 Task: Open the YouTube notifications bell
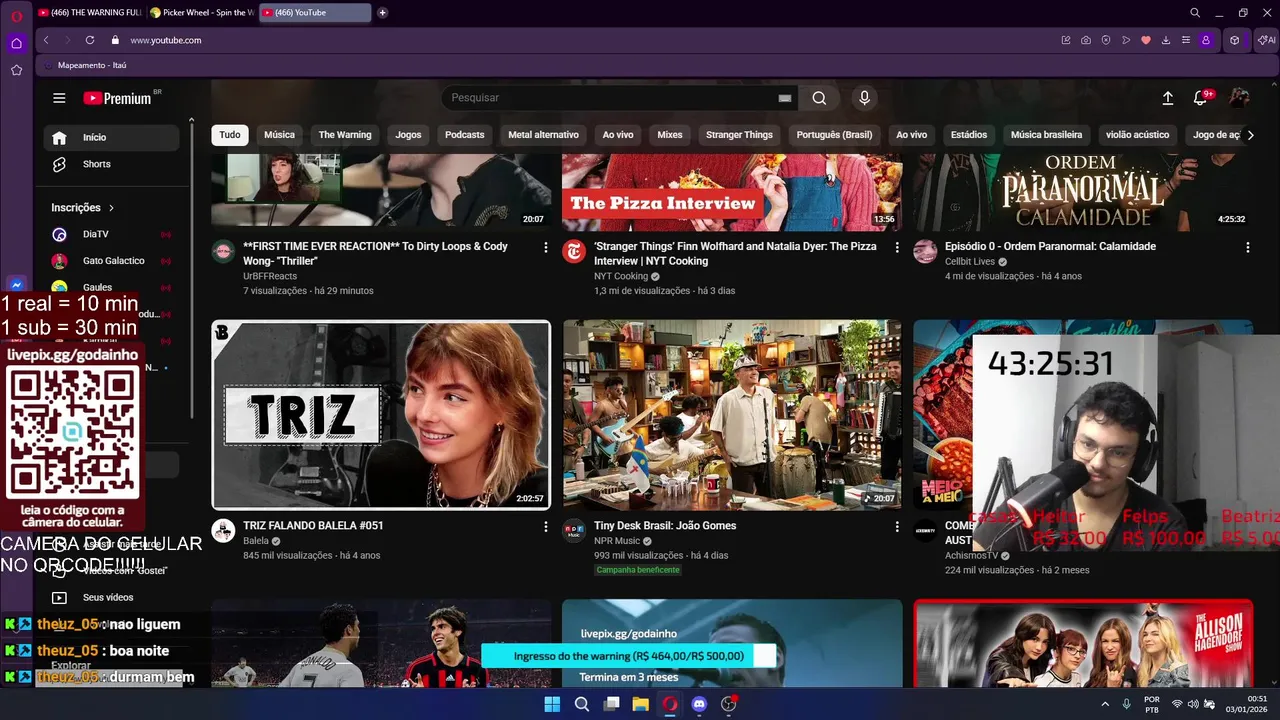[x=1202, y=97]
